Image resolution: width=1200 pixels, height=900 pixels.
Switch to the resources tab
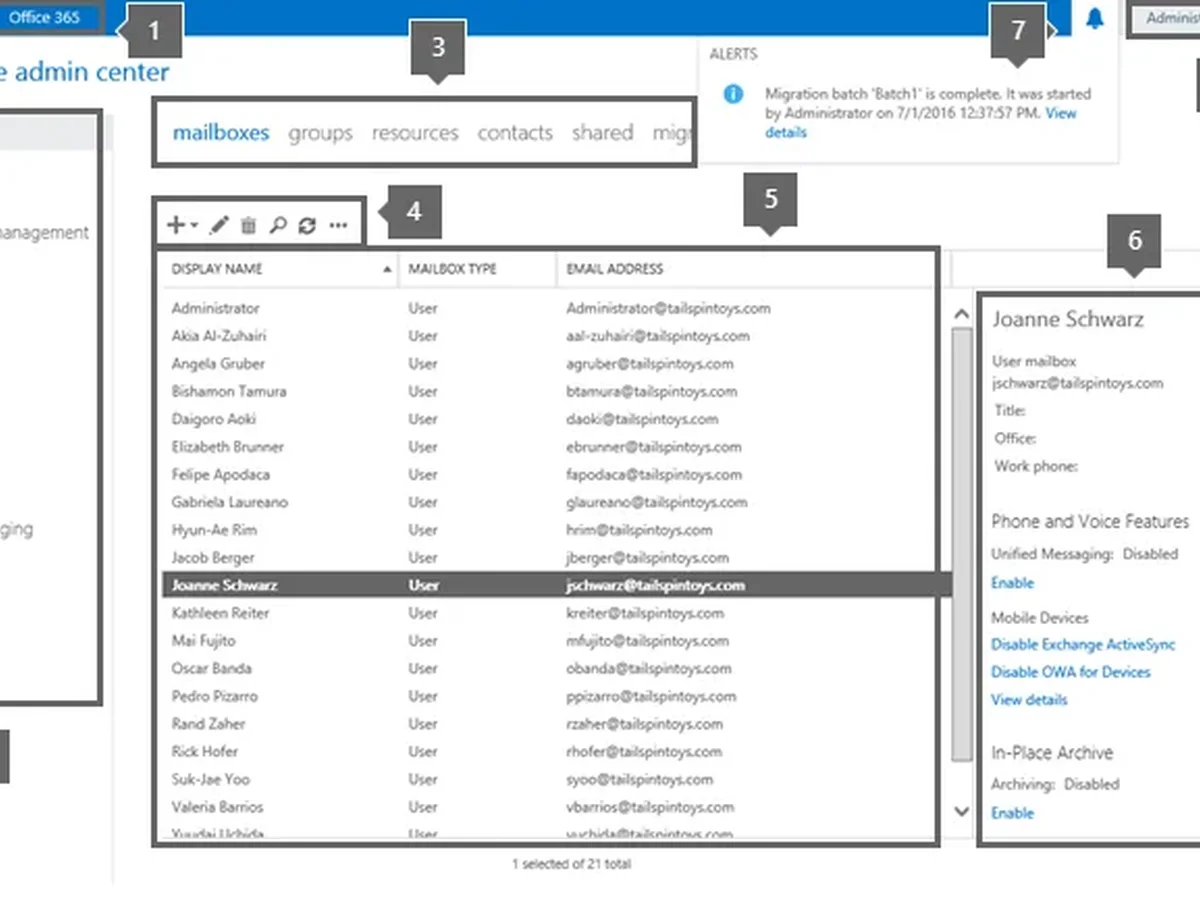(415, 132)
